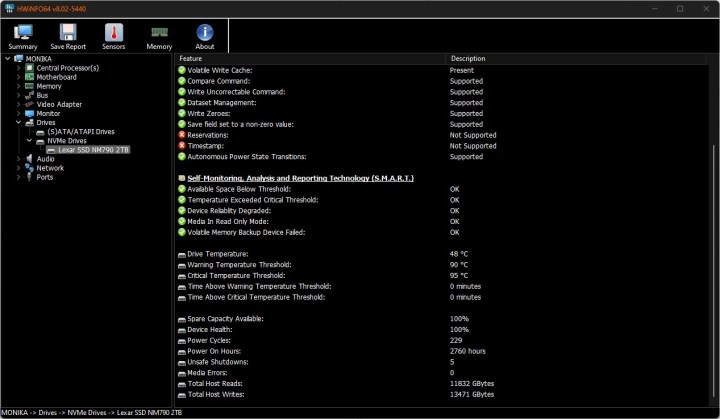
Task: Click the Motherboard icon in tree
Action: [30, 77]
